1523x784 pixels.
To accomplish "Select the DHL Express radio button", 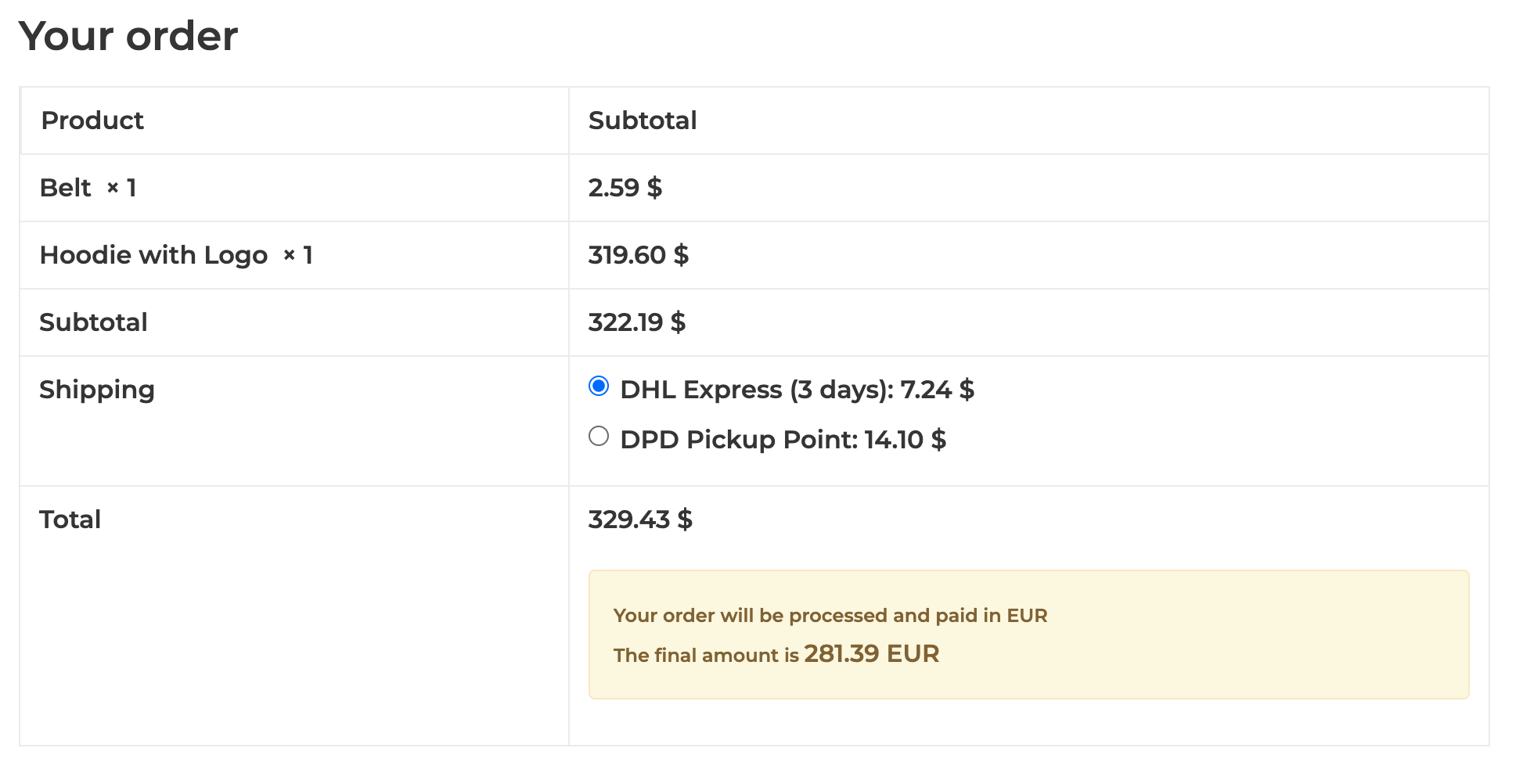I will pyautogui.click(x=599, y=387).
